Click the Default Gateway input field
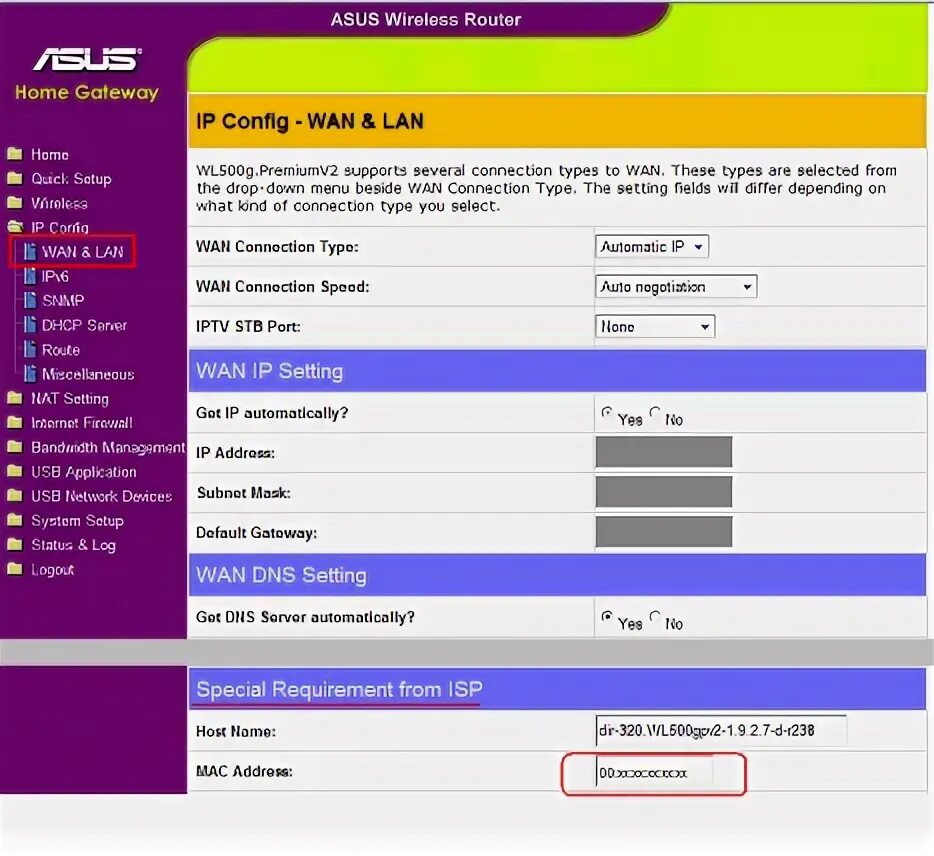The width and height of the screenshot is (934, 856). pyautogui.click(x=664, y=532)
